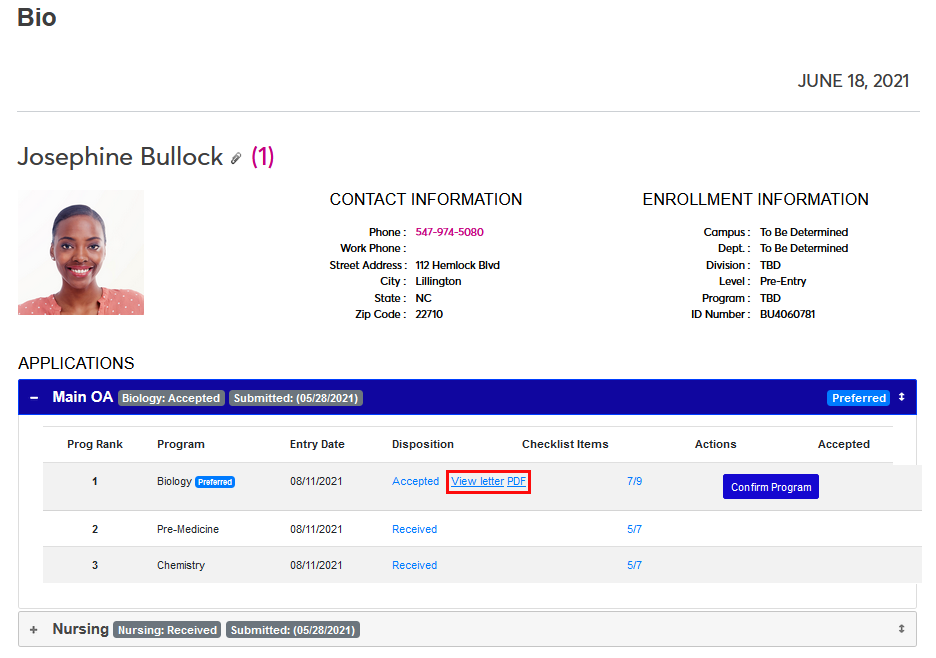
Task: Click Josephine Bullock's profile photo
Action: [81, 253]
